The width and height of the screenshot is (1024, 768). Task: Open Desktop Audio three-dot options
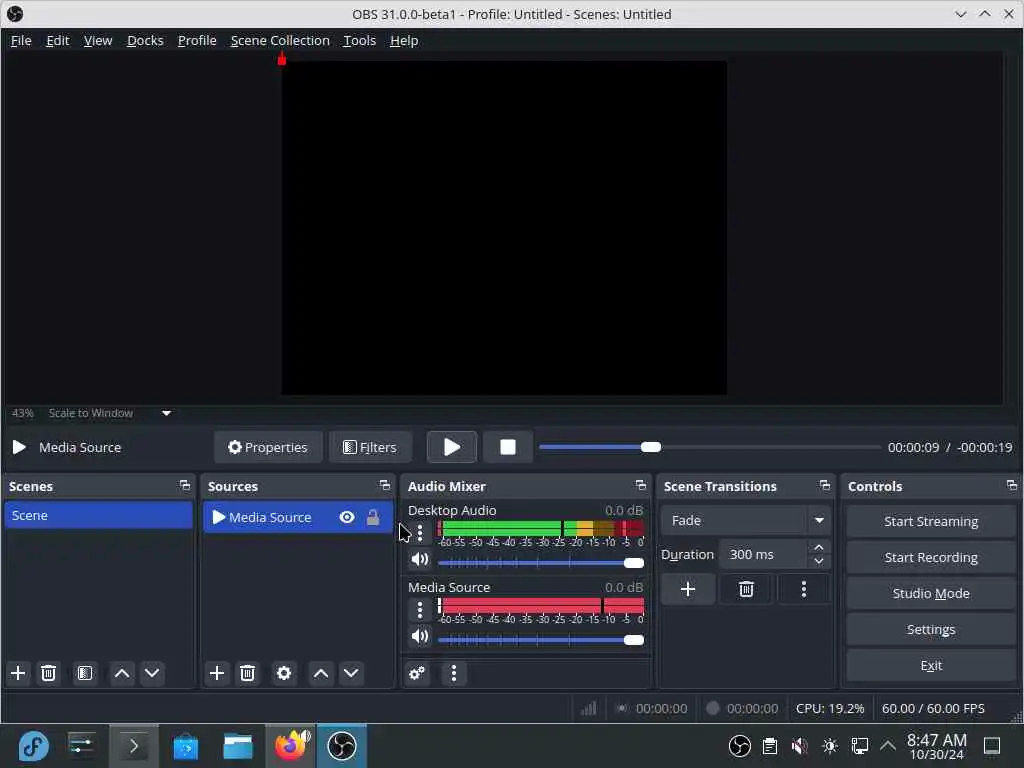(x=420, y=533)
